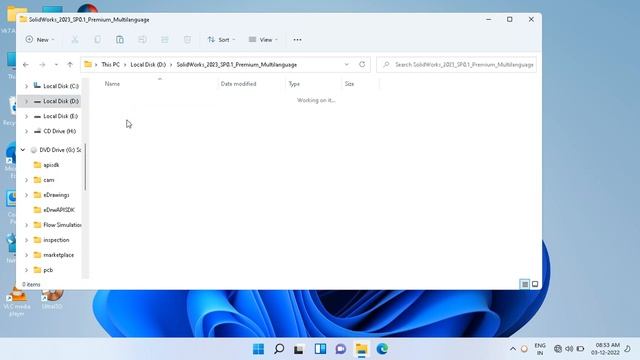Viewport: 640px width, 360px height.
Task: Open taskbar Search
Action: pyautogui.click(x=279, y=349)
